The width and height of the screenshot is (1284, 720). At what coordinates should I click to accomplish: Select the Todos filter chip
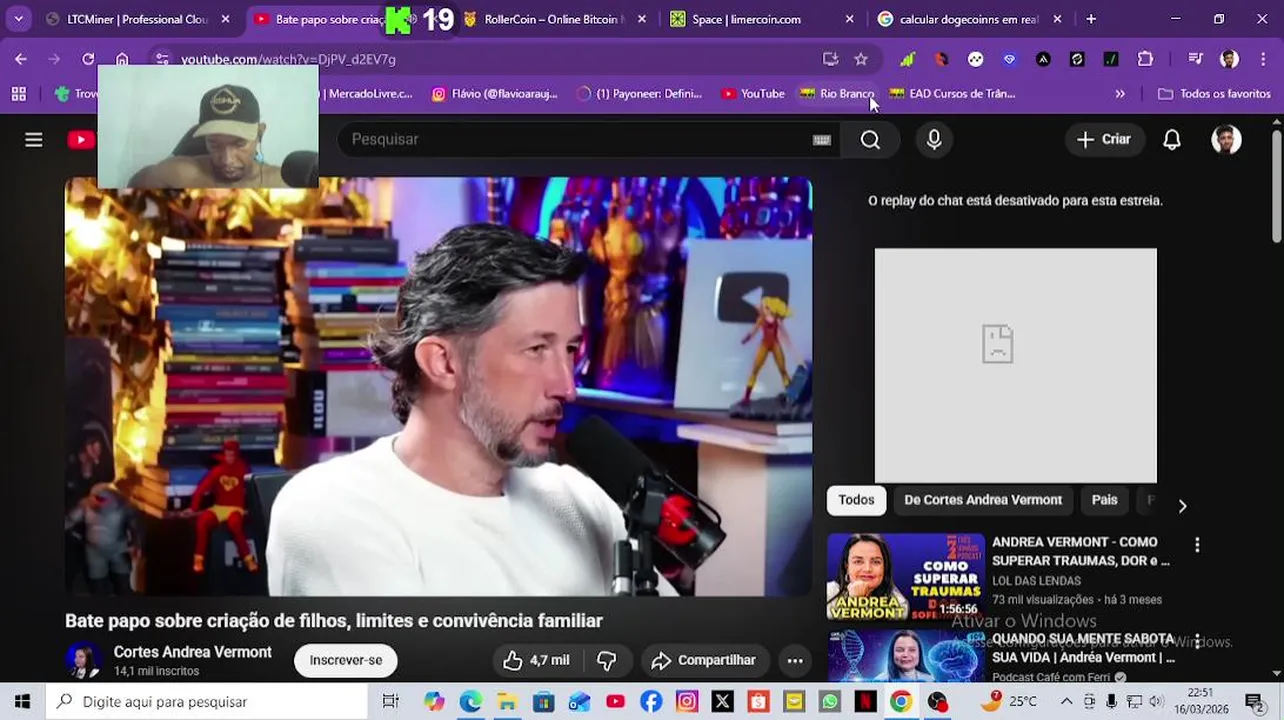(x=856, y=500)
